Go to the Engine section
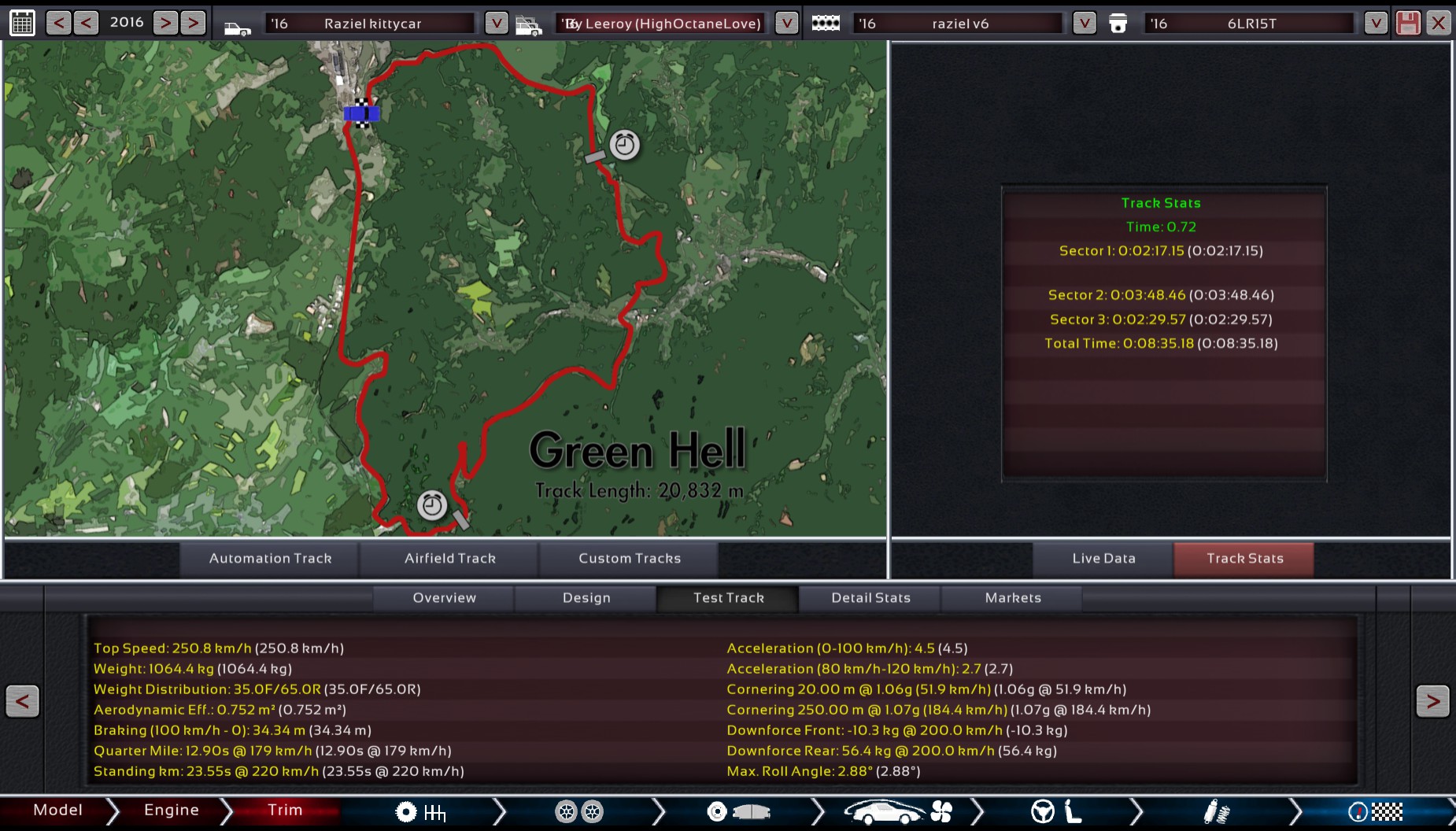 point(172,811)
